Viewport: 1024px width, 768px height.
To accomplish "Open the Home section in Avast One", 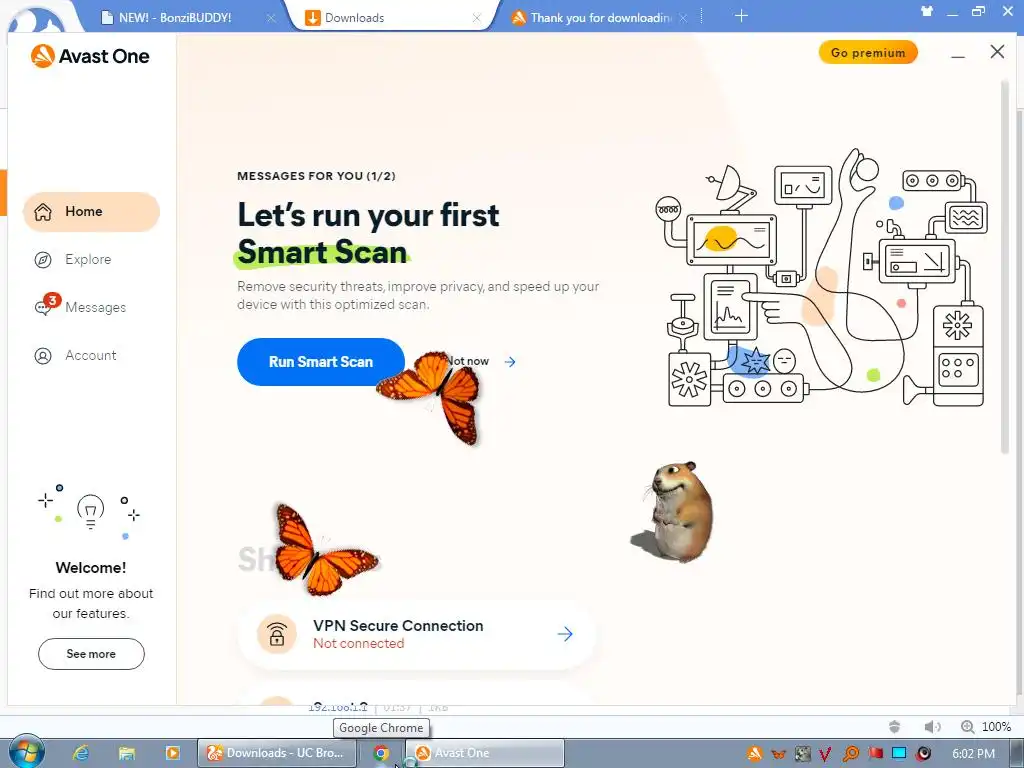I will [91, 212].
